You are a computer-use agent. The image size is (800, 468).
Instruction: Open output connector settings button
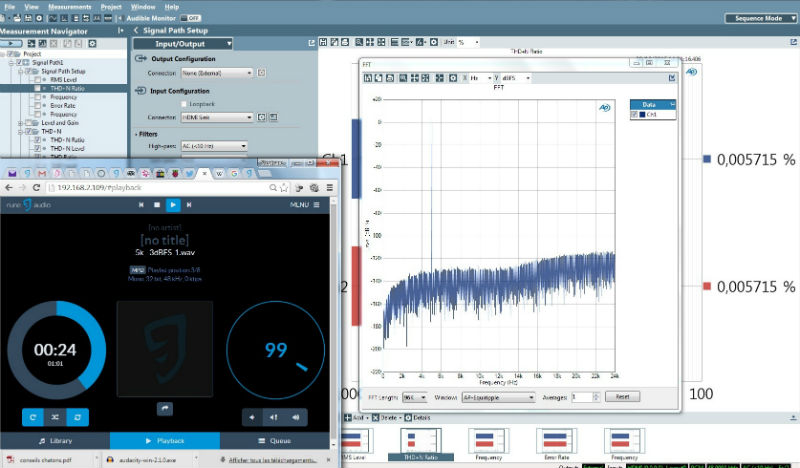pyautogui.click(x=261, y=73)
